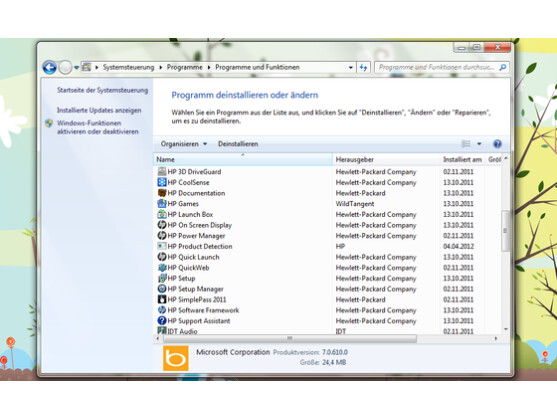Click the HP Product Detection icon
The width and height of the screenshot is (557, 418).
point(162,246)
